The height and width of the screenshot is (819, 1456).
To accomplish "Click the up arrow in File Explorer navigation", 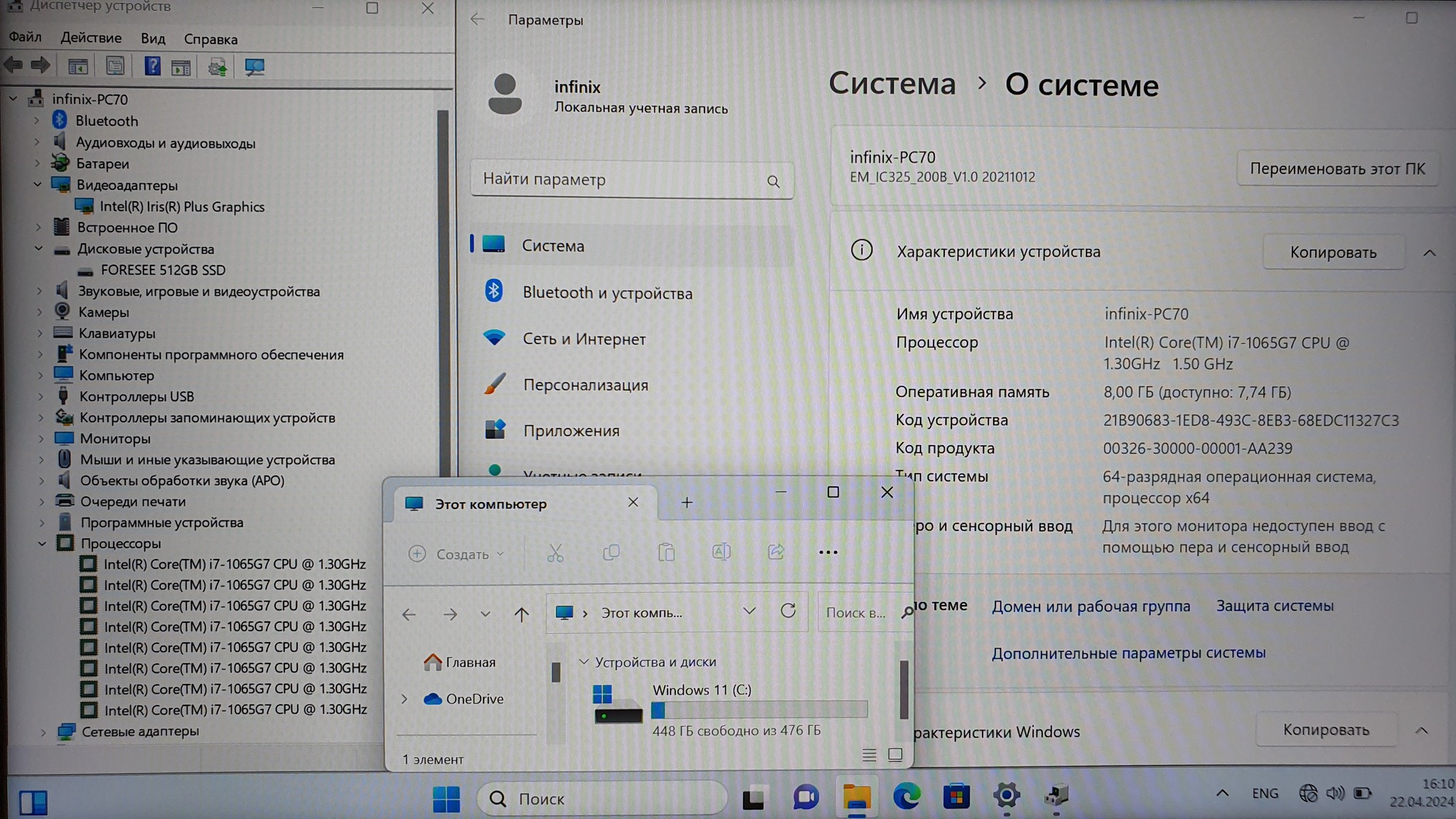I will pyautogui.click(x=521, y=614).
